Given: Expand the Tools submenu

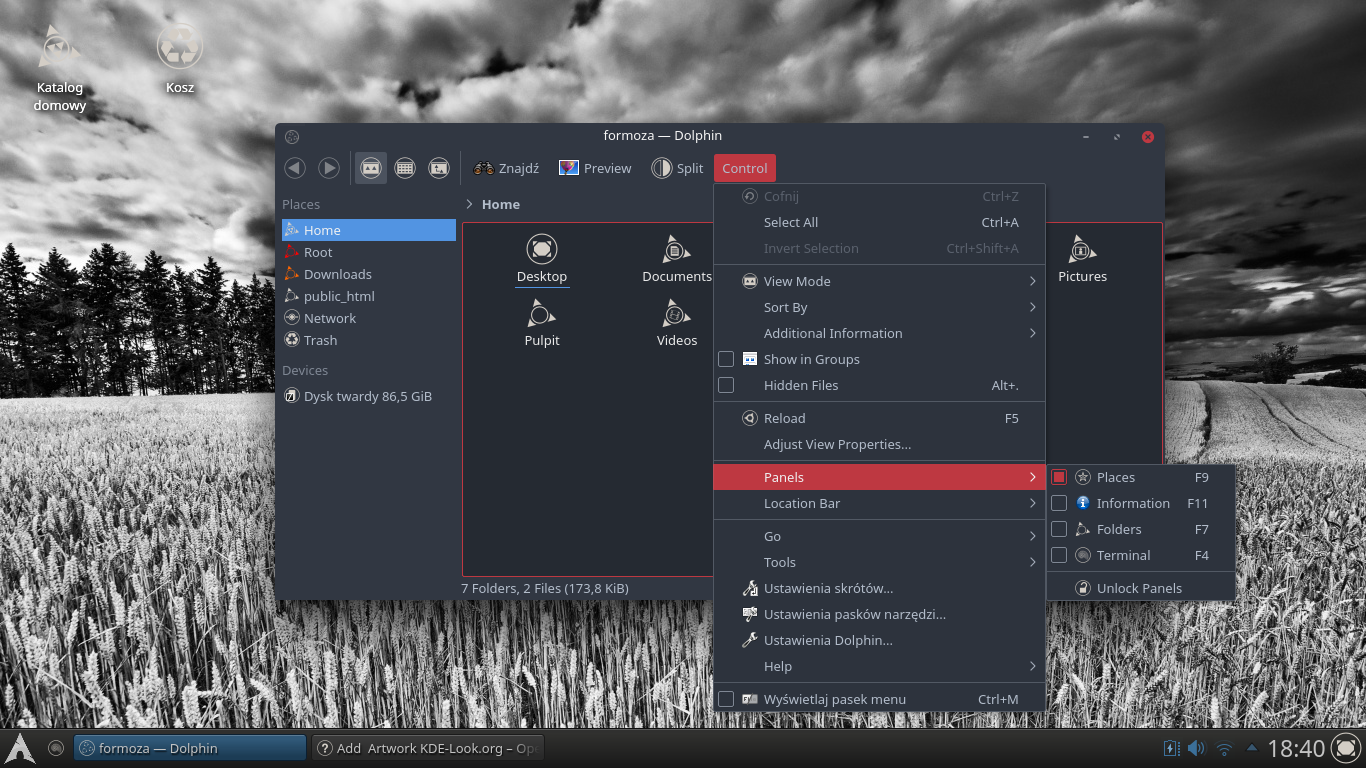Looking at the screenshot, I should (x=879, y=562).
